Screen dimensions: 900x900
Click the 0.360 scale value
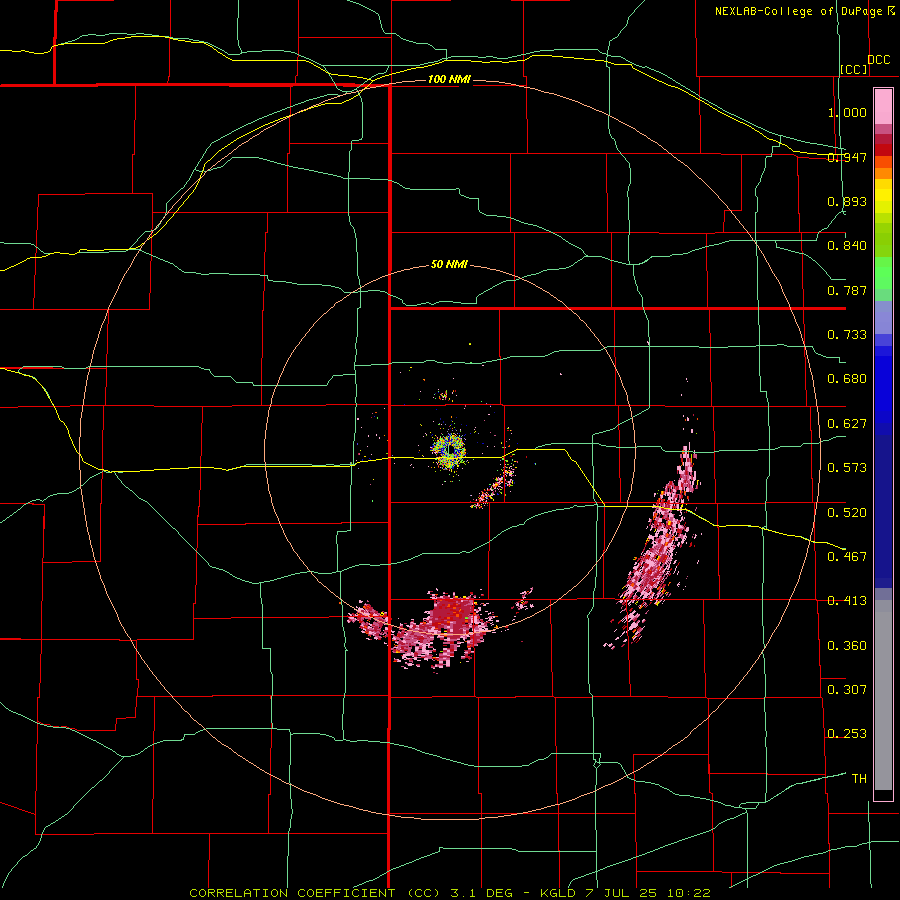coord(847,646)
